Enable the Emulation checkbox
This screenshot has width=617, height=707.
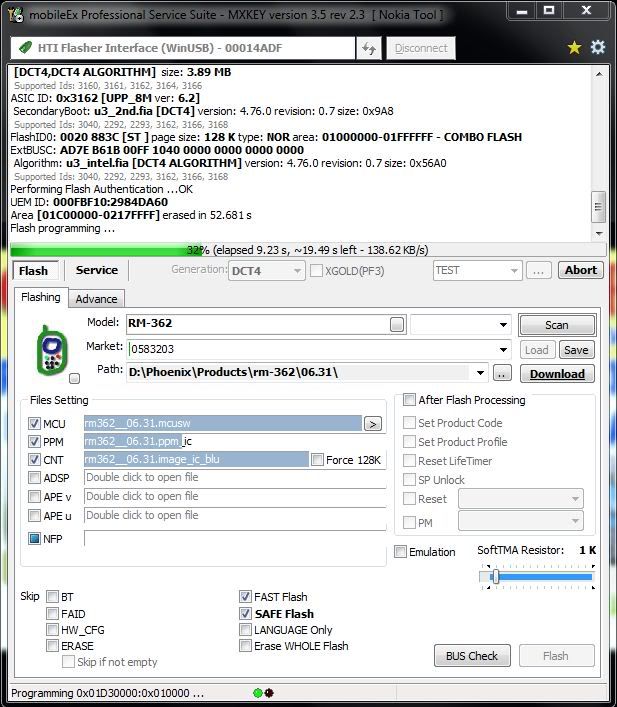(400, 551)
